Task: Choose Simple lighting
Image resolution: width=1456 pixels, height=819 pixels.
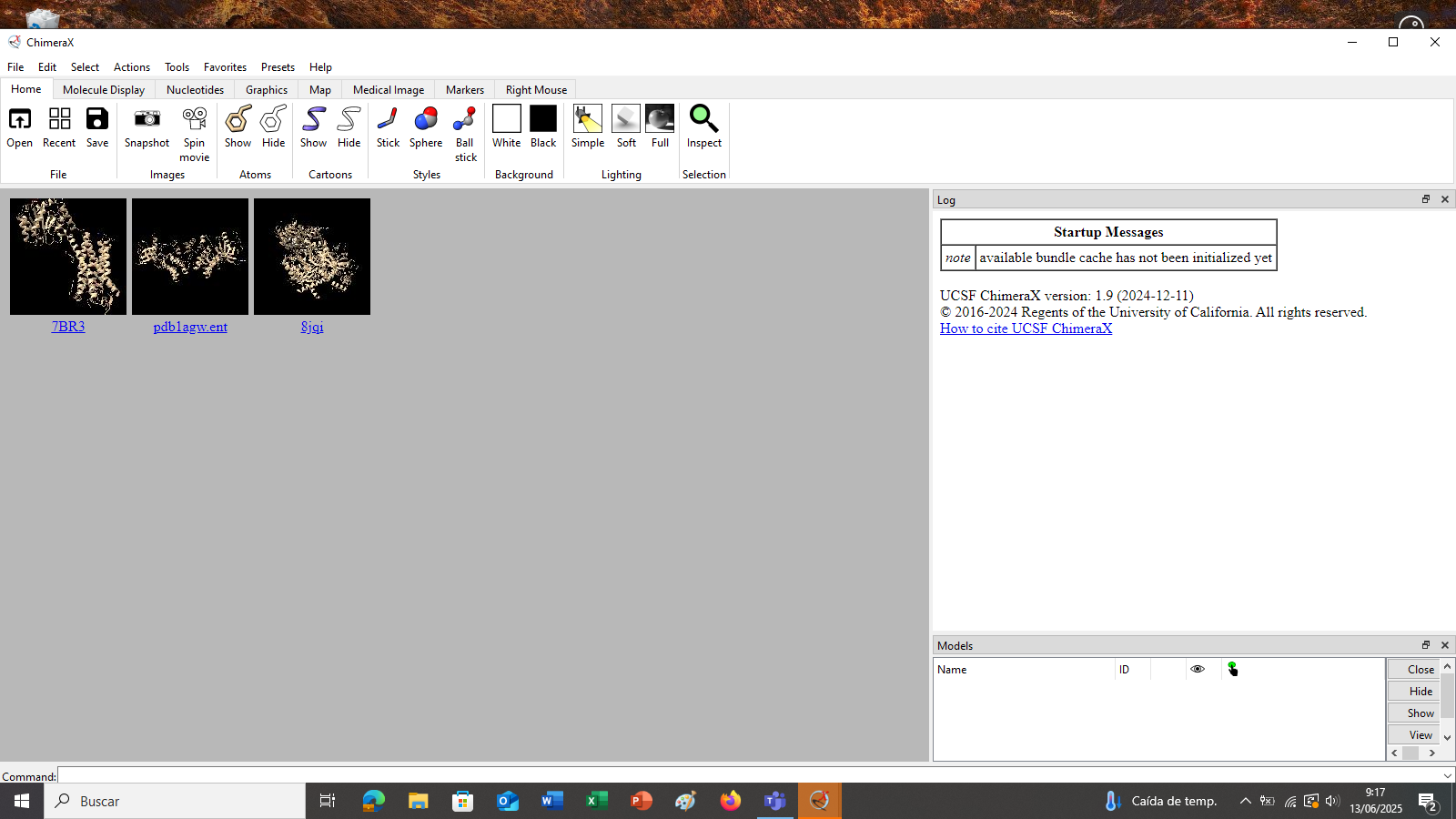Action: coord(587,127)
